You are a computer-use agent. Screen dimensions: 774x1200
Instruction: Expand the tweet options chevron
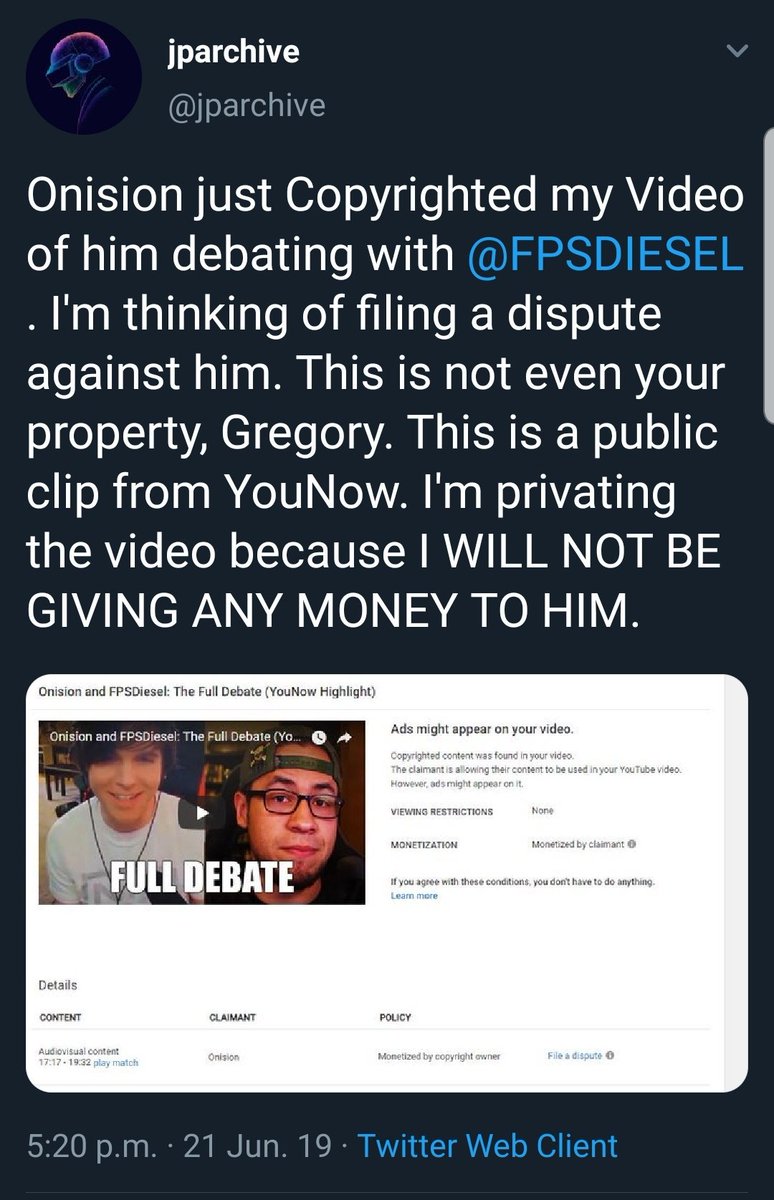coord(735,51)
